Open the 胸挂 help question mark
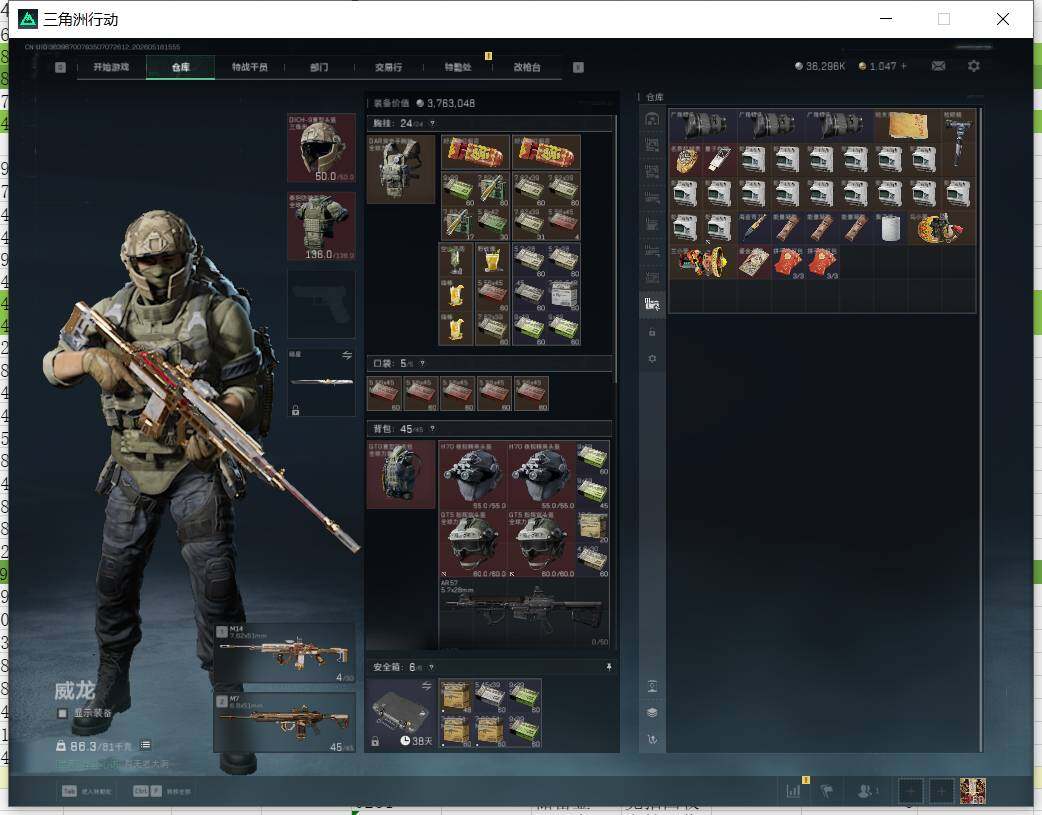 [432, 124]
